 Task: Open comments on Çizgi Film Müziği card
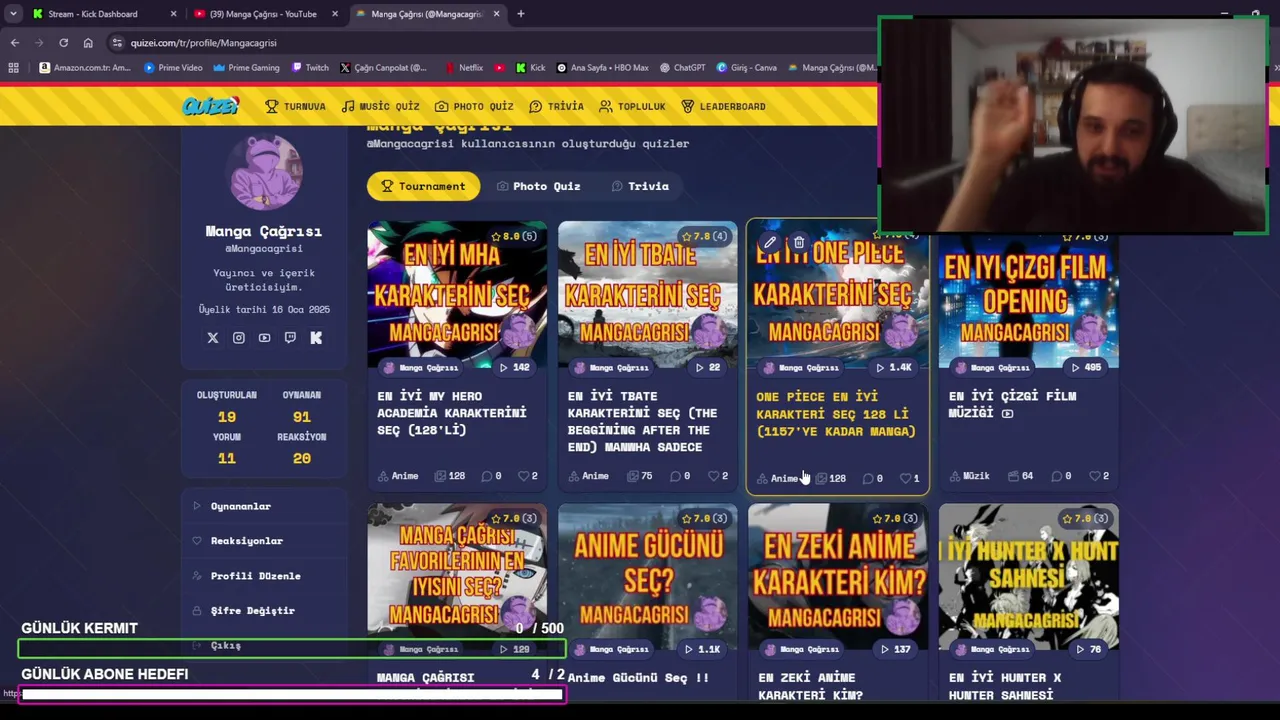(1060, 476)
